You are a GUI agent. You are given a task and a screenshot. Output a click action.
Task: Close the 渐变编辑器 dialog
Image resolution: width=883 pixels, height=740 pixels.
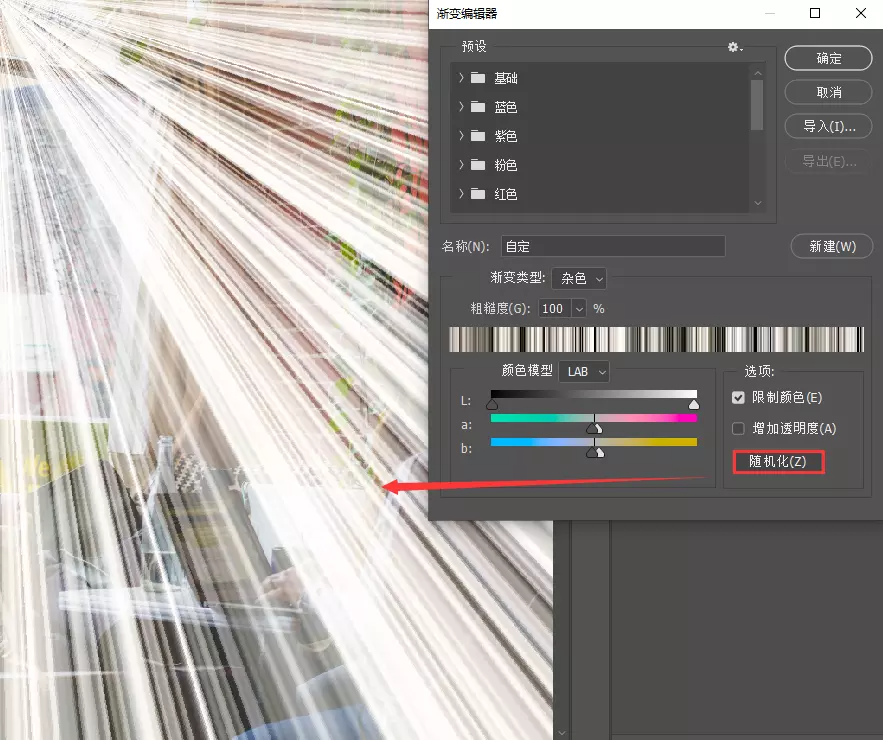pyautogui.click(x=861, y=13)
